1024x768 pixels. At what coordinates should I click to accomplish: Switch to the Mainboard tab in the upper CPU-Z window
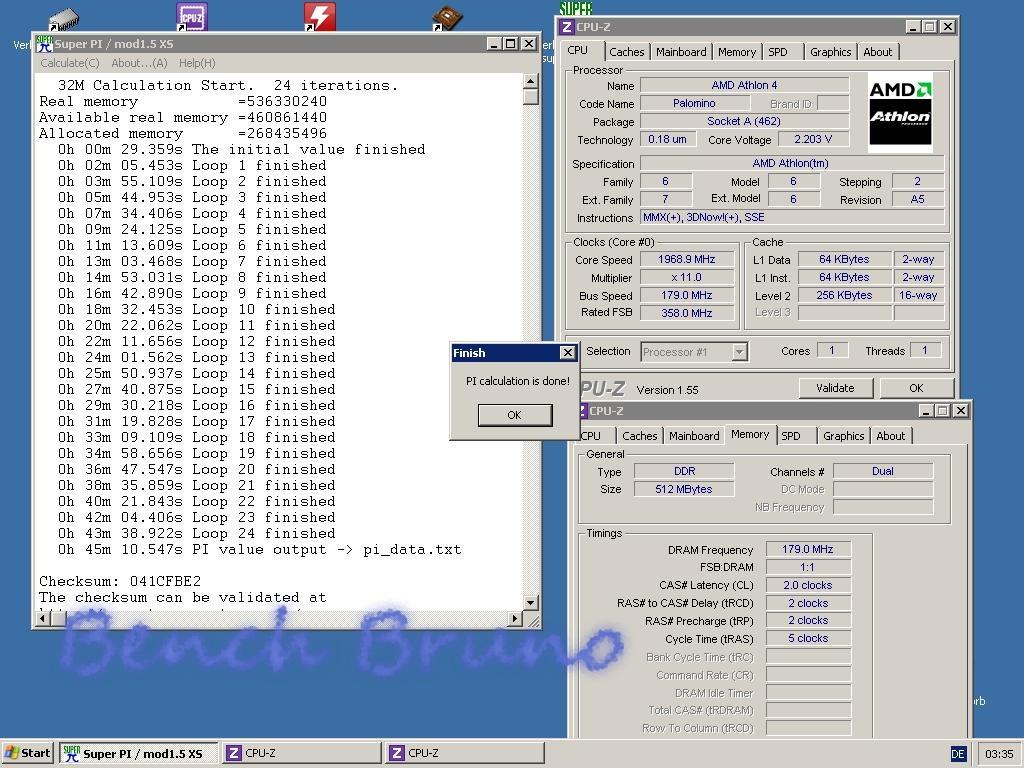coord(681,52)
